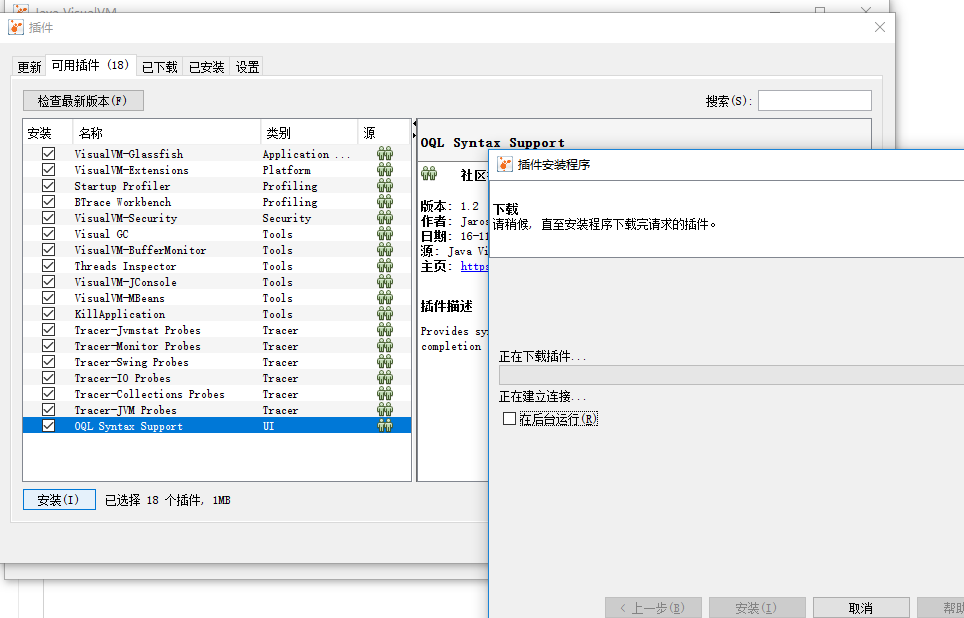
Task: Uncheck the Startup Profiler install checkbox
Action: pos(49,186)
